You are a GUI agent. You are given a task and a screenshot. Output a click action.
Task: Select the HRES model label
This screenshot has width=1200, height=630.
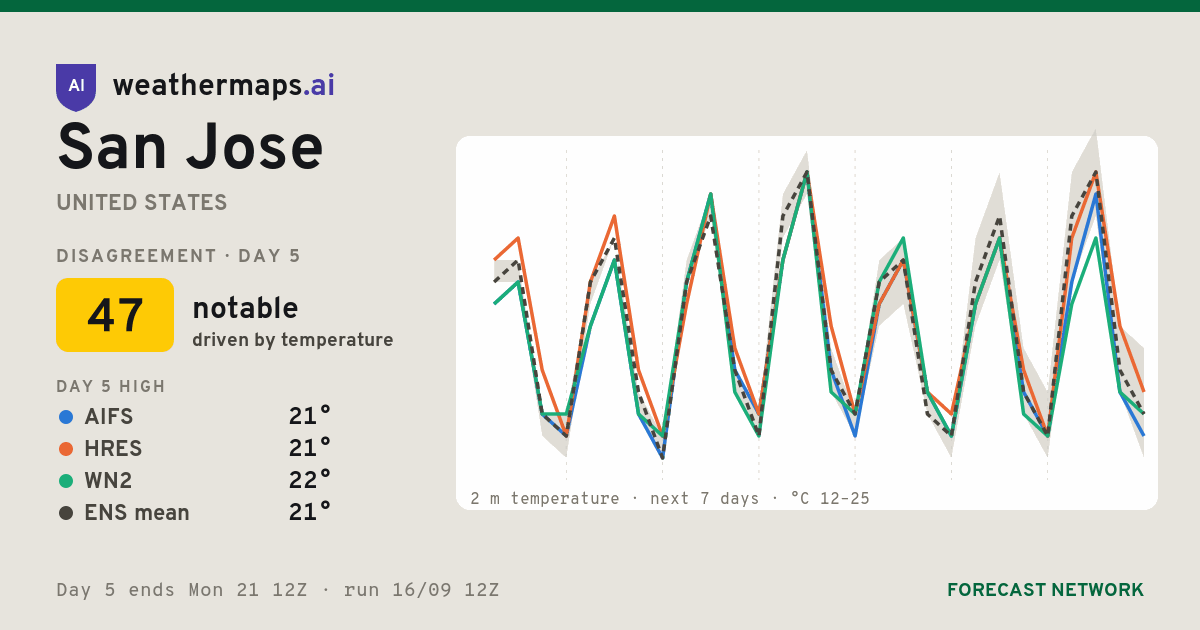click(113, 449)
